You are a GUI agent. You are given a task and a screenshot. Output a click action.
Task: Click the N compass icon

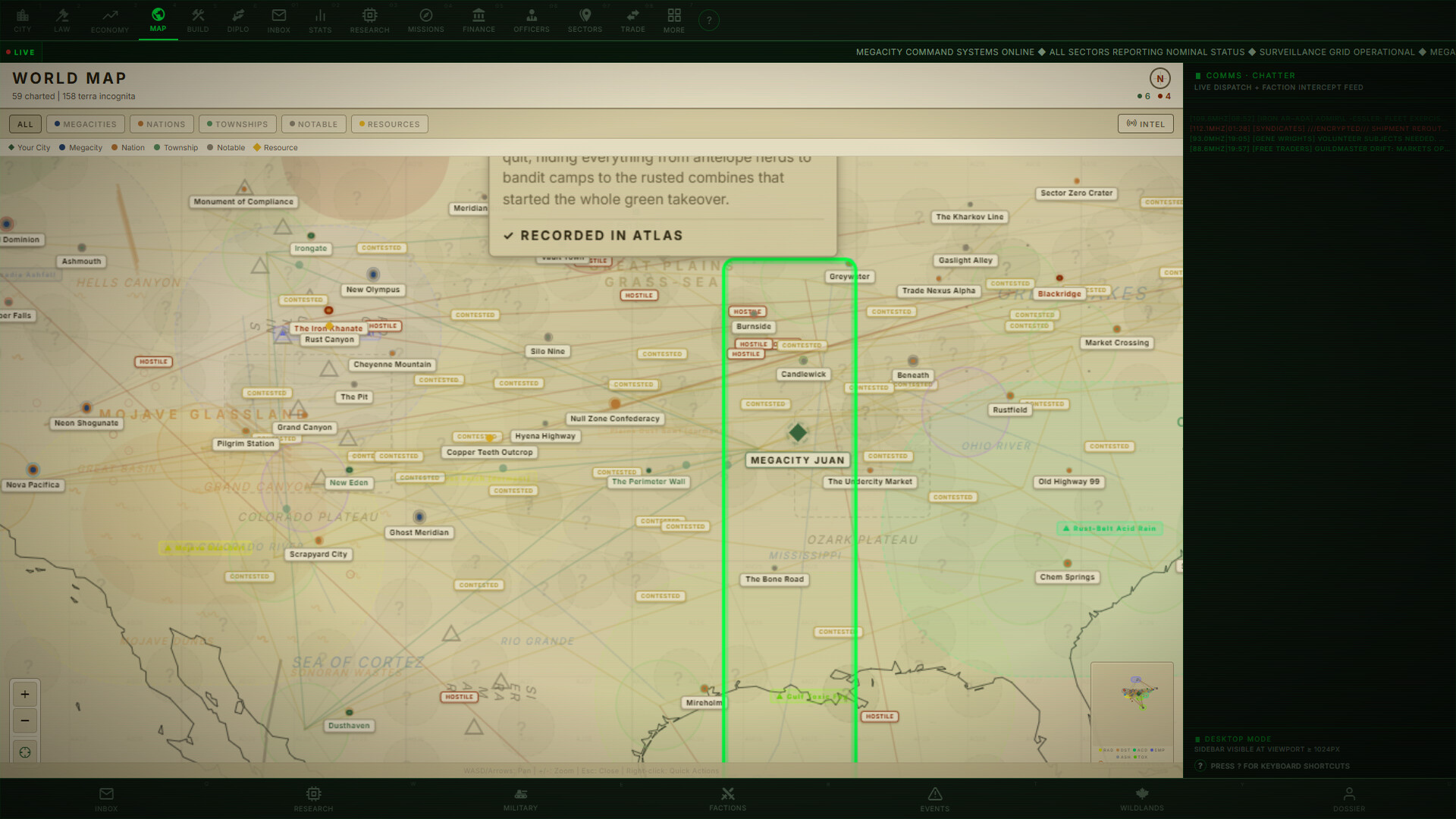pos(1159,78)
